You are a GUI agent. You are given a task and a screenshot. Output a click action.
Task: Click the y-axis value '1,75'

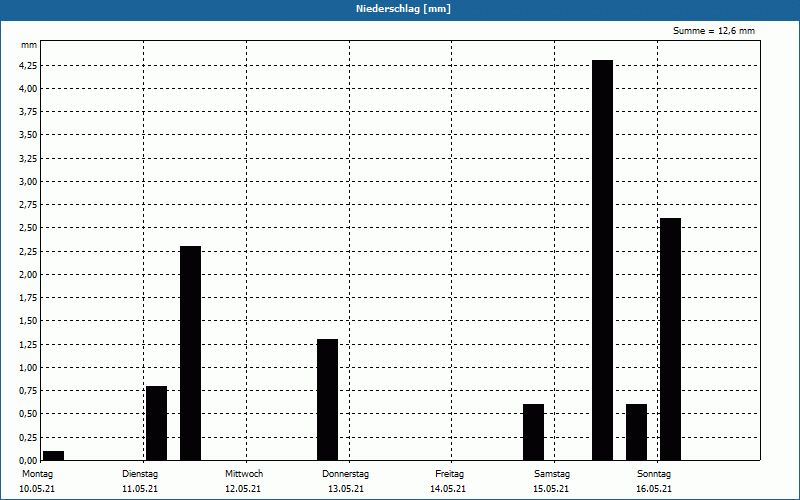(28, 298)
